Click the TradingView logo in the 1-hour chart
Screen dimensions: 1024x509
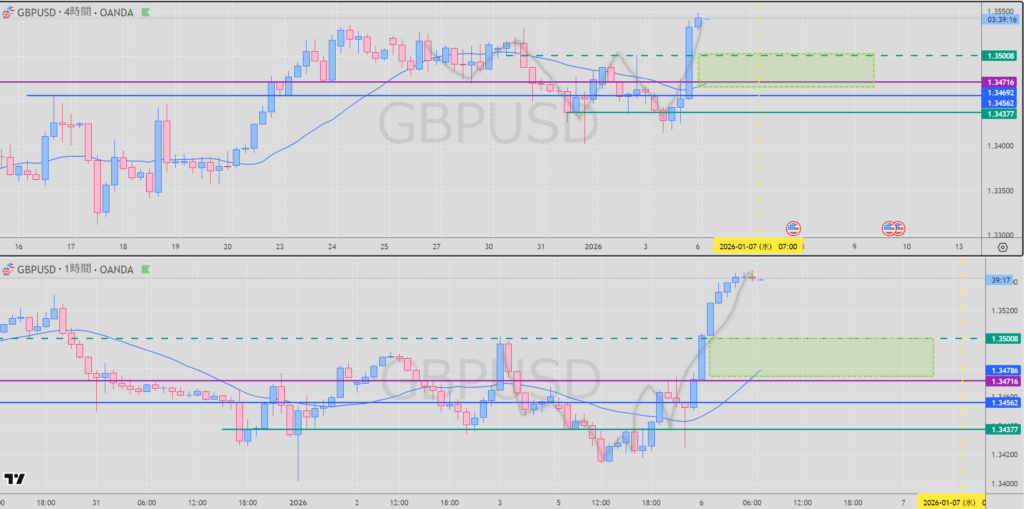tap(15, 480)
